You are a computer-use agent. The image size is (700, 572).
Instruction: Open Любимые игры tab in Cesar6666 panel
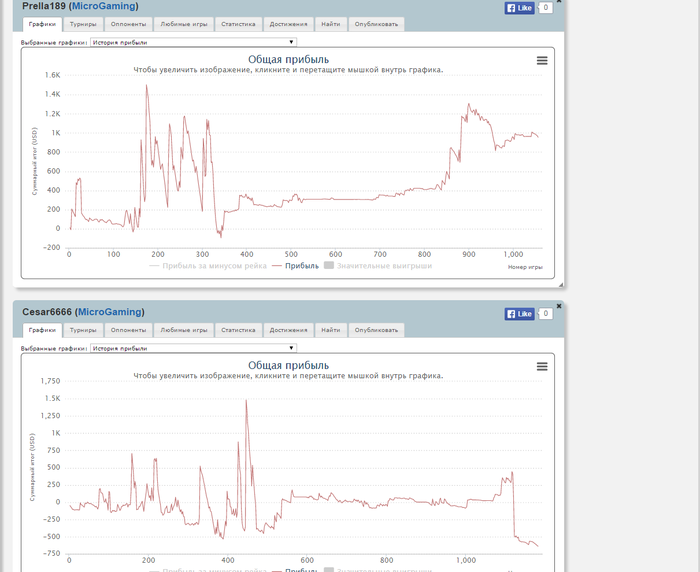tap(184, 330)
